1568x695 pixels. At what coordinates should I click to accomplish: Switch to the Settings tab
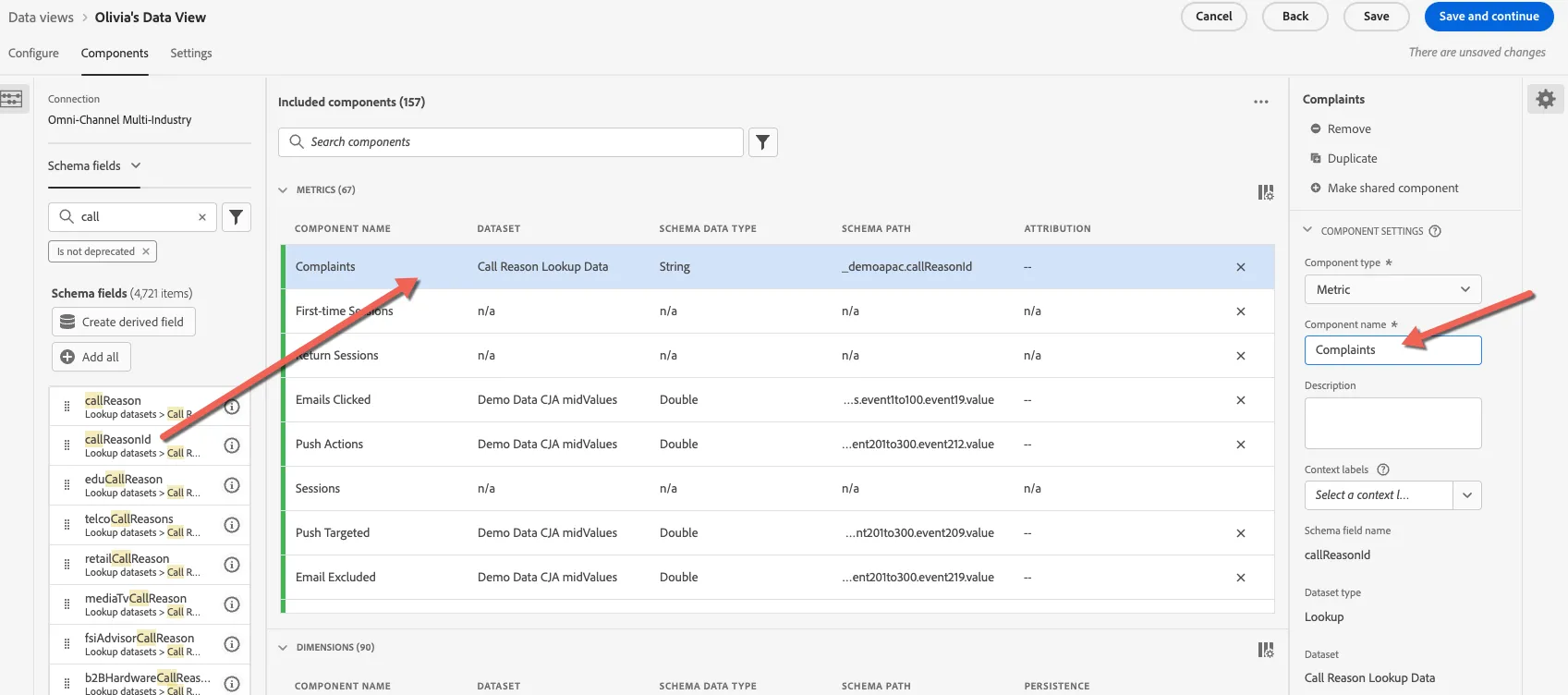point(191,54)
